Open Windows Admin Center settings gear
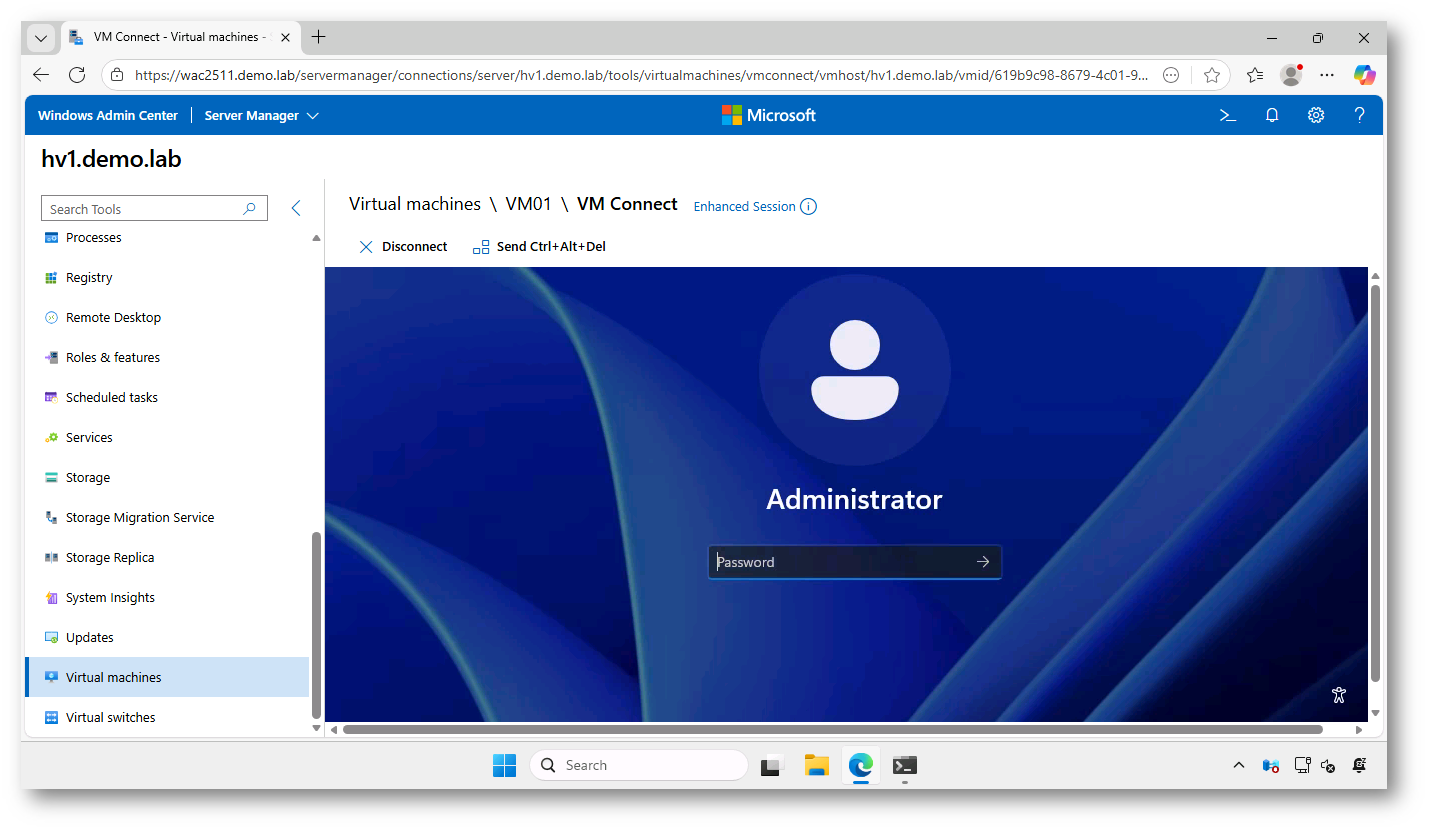 (1316, 115)
